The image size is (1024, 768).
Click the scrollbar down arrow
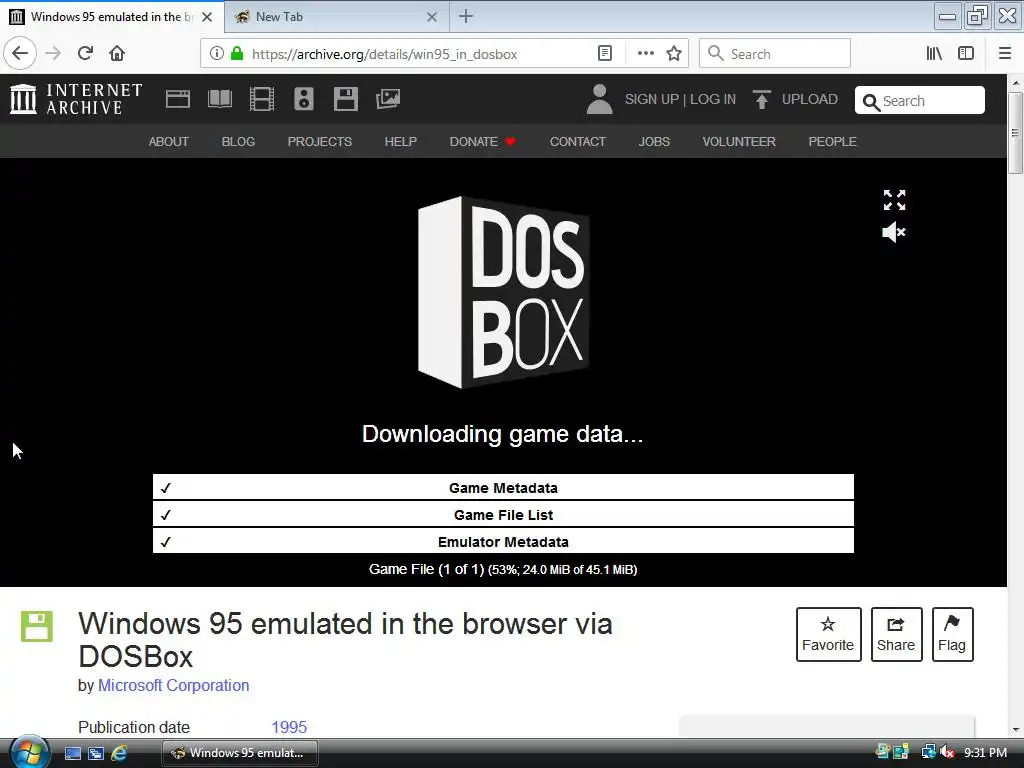tap(1016, 730)
